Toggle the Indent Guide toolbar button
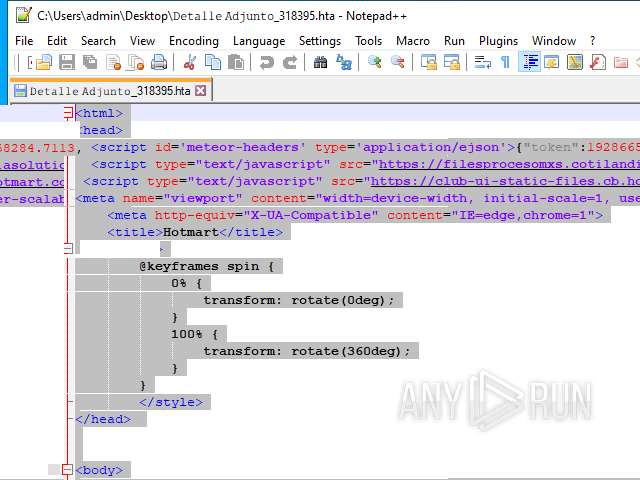This screenshot has width=640, height=480. tap(529, 62)
